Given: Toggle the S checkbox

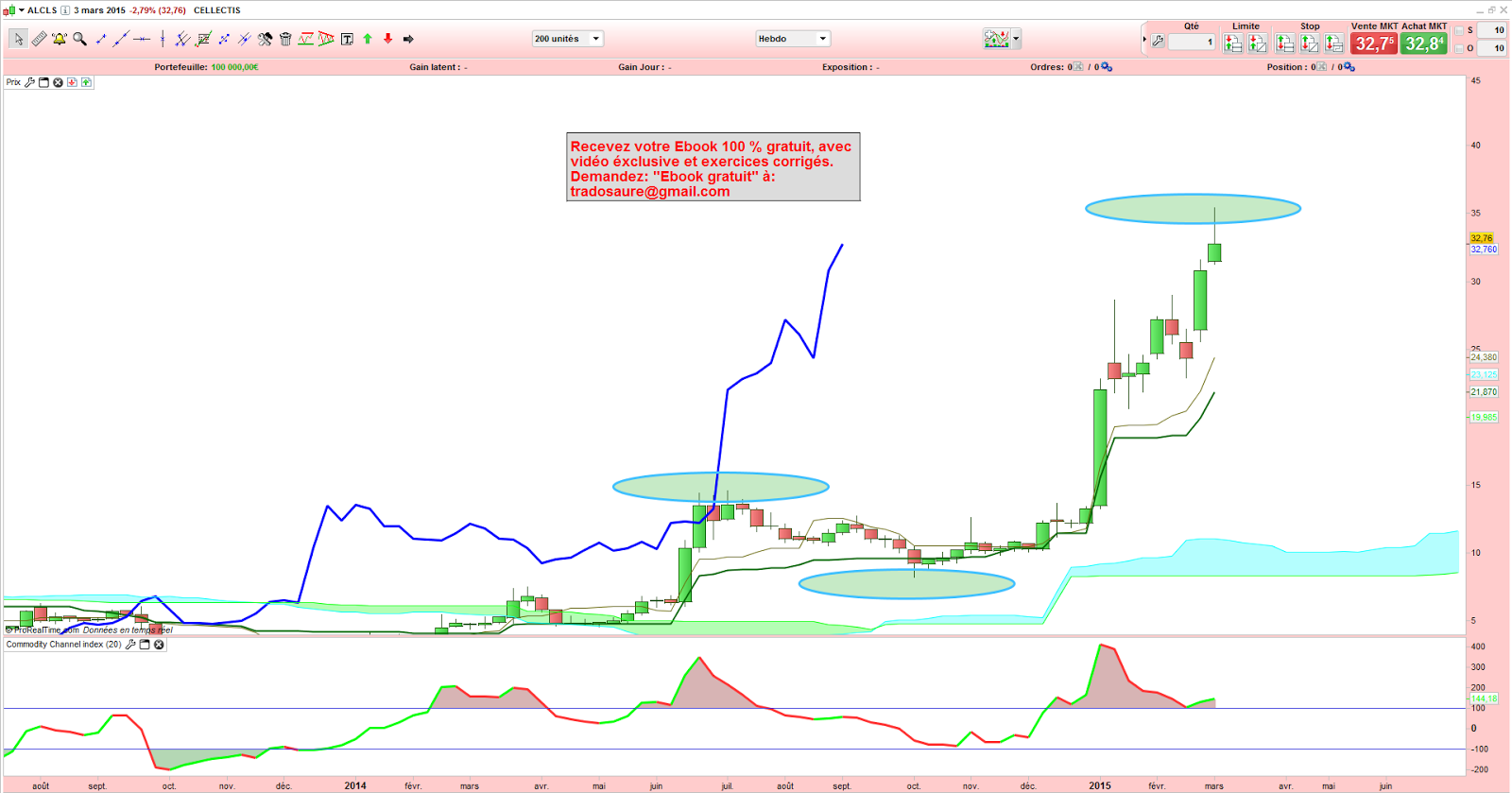Looking at the screenshot, I should (x=1459, y=30).
